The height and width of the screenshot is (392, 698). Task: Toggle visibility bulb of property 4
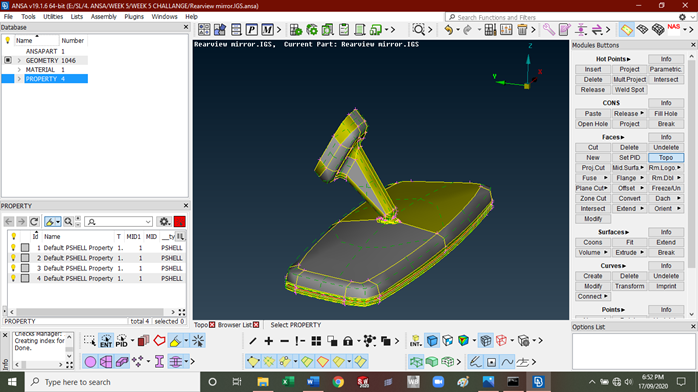13,278
